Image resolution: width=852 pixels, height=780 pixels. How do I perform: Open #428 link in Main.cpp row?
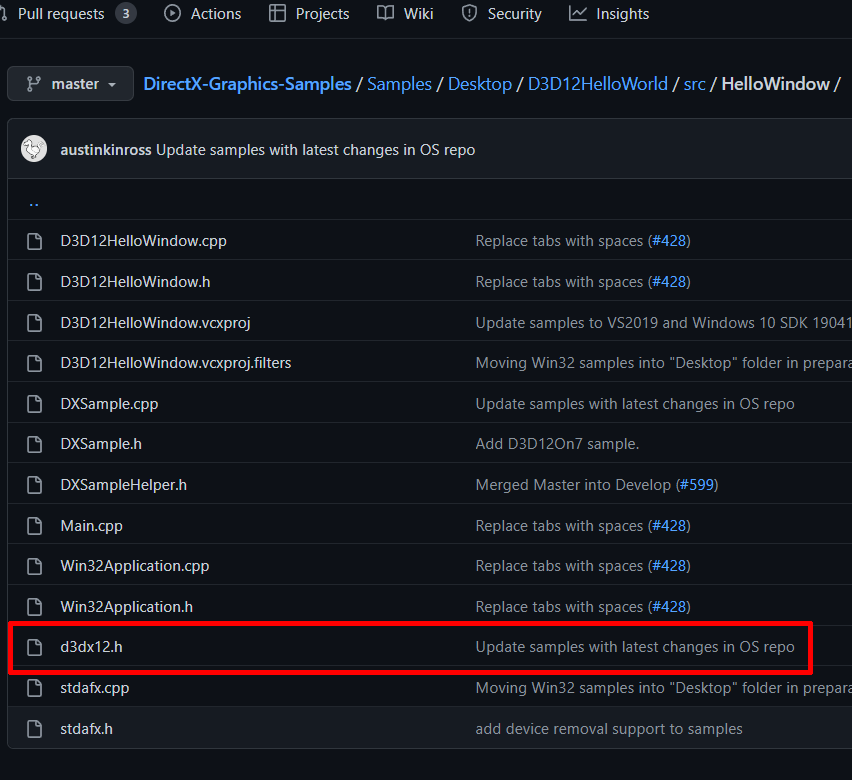[669, 526]
